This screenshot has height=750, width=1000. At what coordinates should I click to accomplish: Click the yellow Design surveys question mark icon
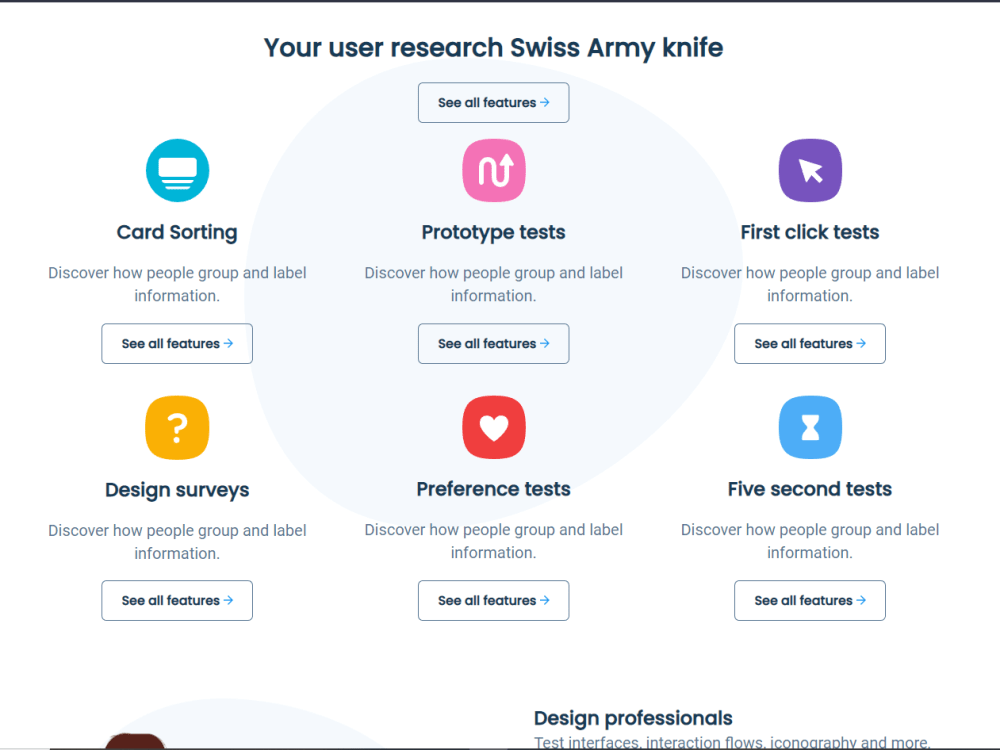[177, 428]
